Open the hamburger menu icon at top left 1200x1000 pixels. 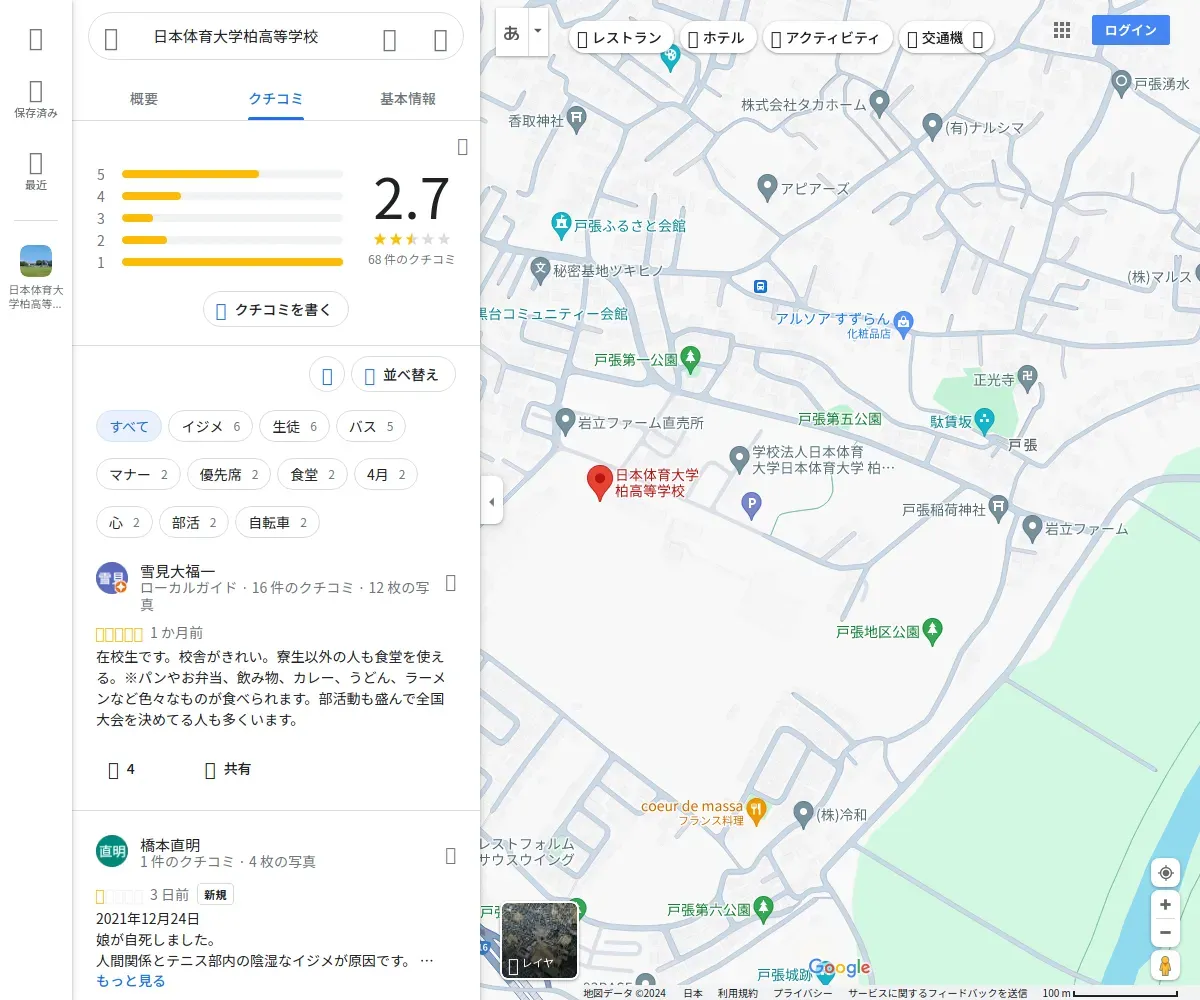point(36,39)
